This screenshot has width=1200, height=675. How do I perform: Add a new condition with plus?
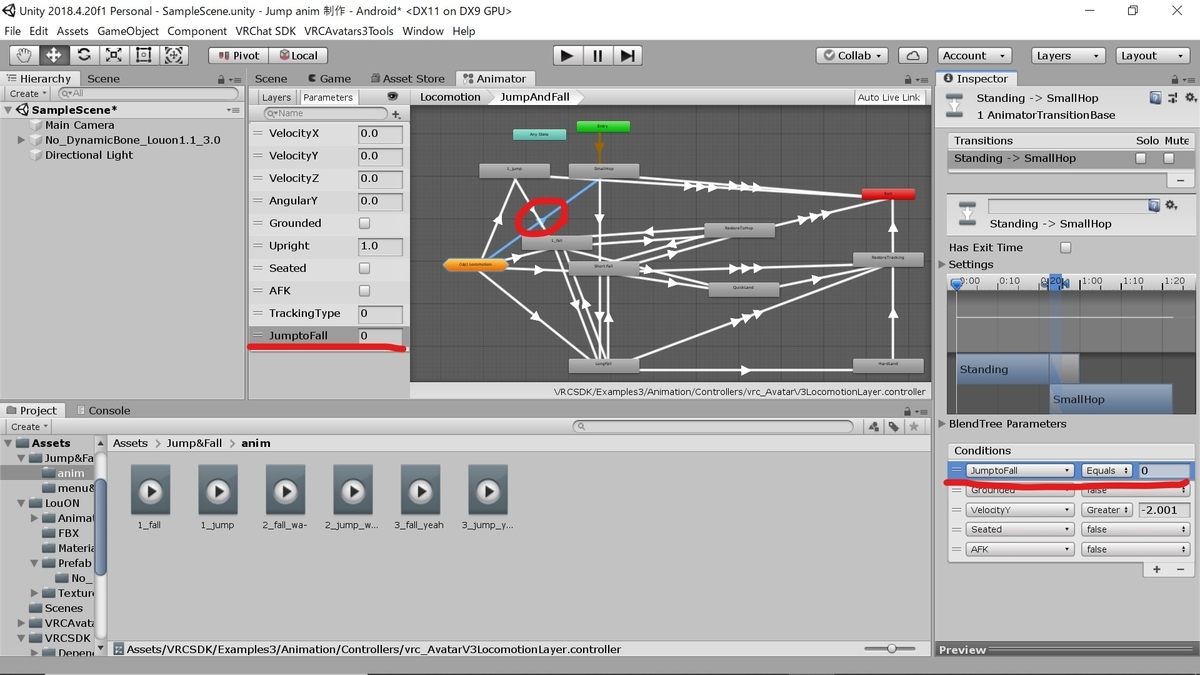point(1157,569)
